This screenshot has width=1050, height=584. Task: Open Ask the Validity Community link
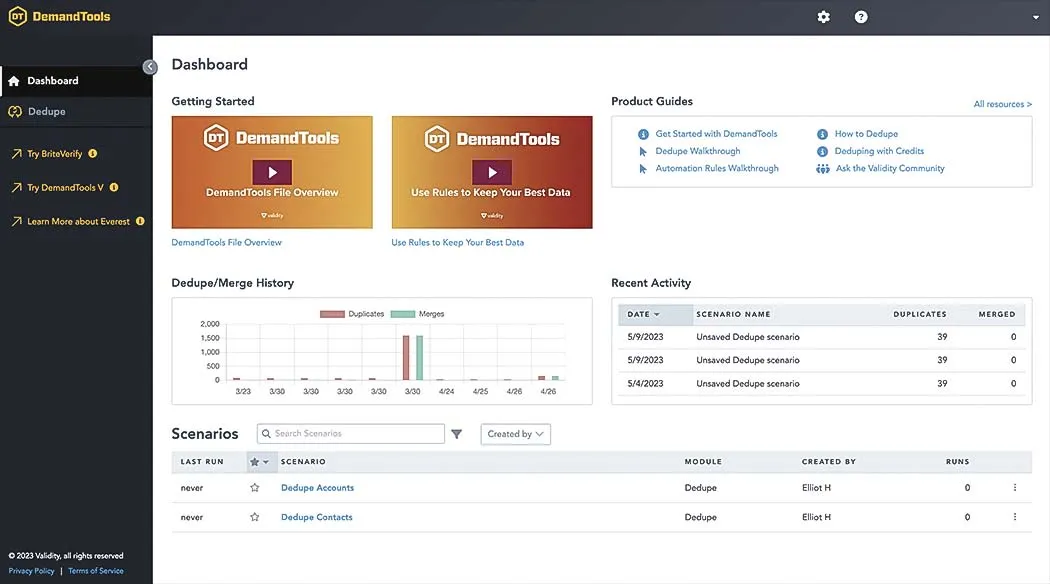click(890, 169)
